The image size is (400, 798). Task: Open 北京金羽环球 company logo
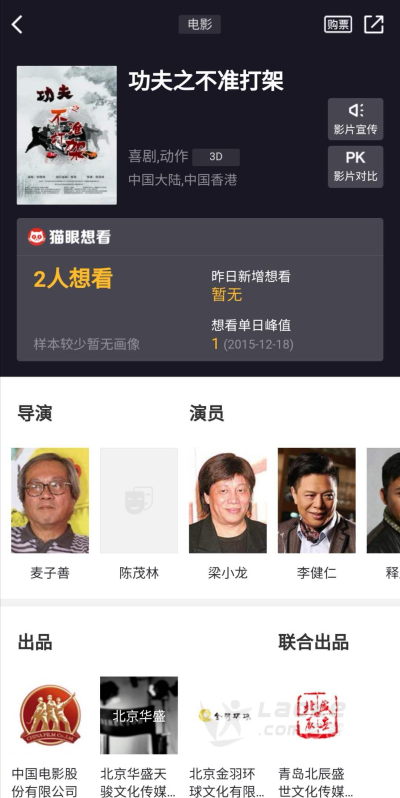[227, 715]
